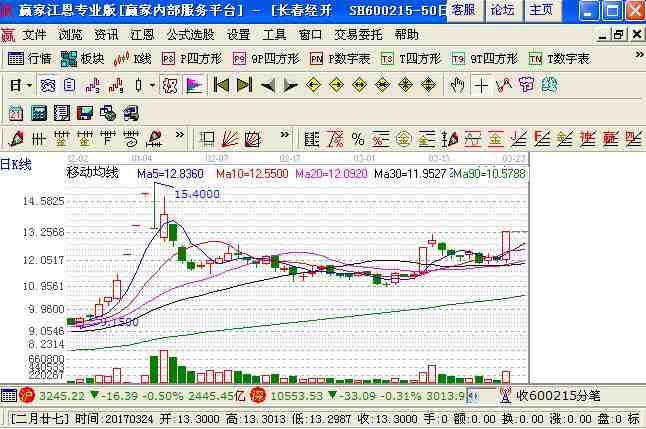Expand the drawing tools overflow chevron
The width and height of the screenshot is (646, 429).
(x=180, y=135)
